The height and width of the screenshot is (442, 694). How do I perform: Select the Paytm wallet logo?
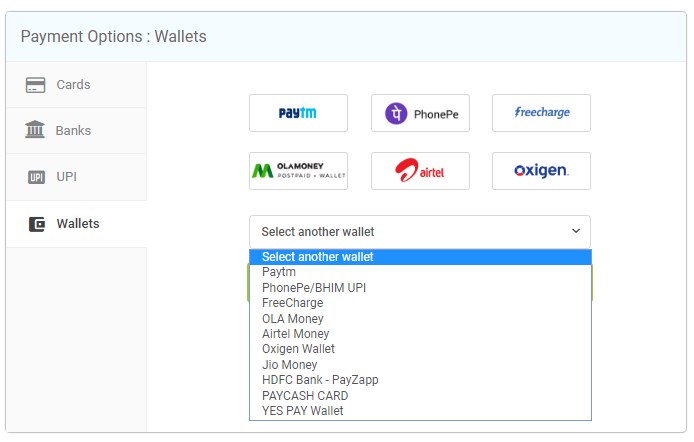coord(298,113)
